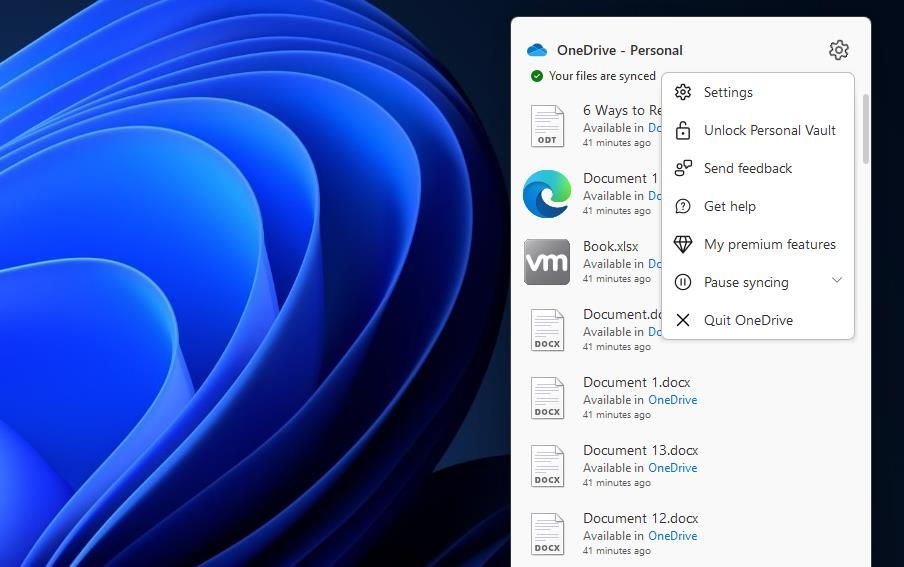Click the Get help question icon
The width and height of the screenshot is (904, 567).
[683, 206]
